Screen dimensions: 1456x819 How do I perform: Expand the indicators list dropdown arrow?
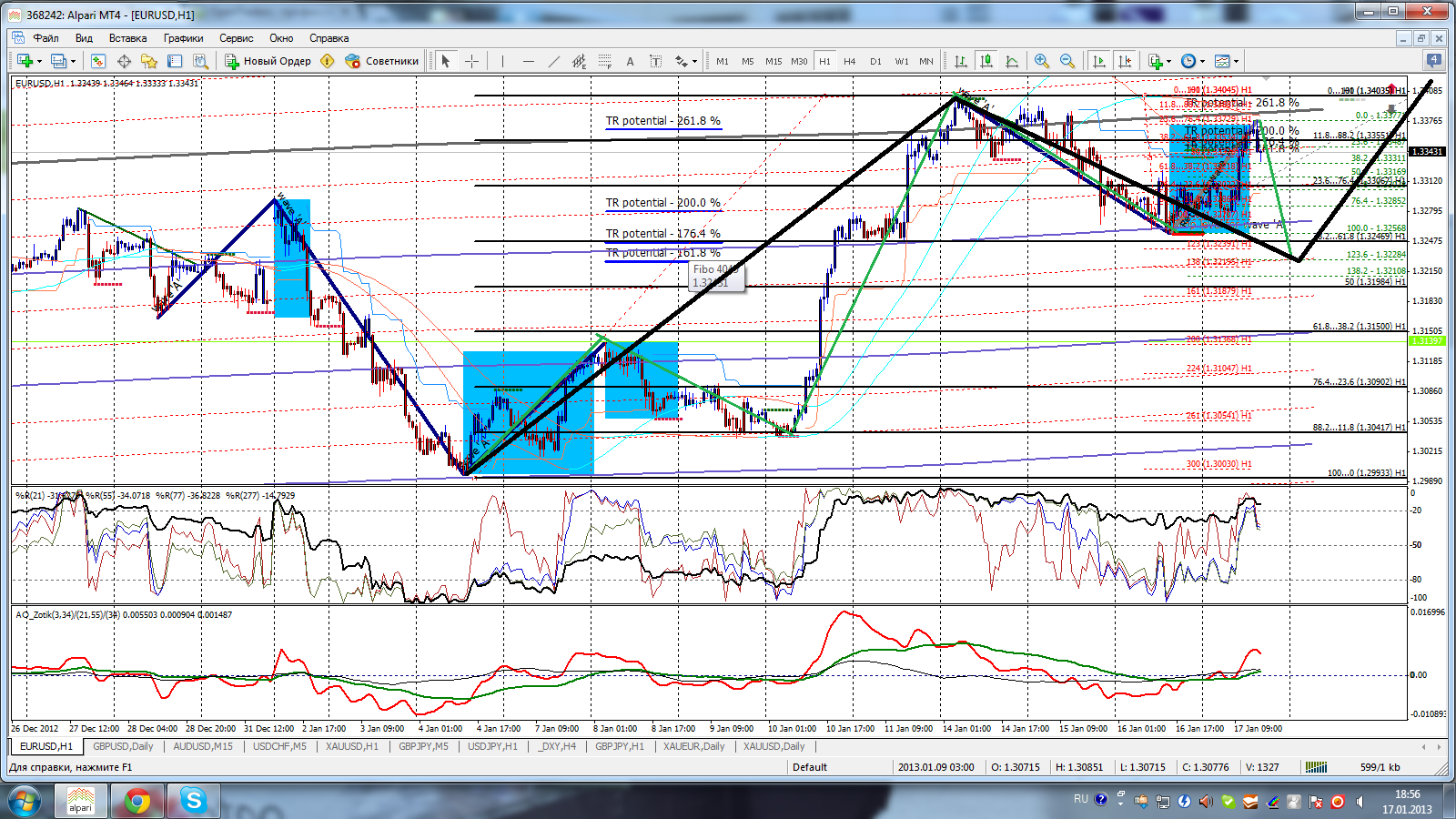click(1168, 62)
